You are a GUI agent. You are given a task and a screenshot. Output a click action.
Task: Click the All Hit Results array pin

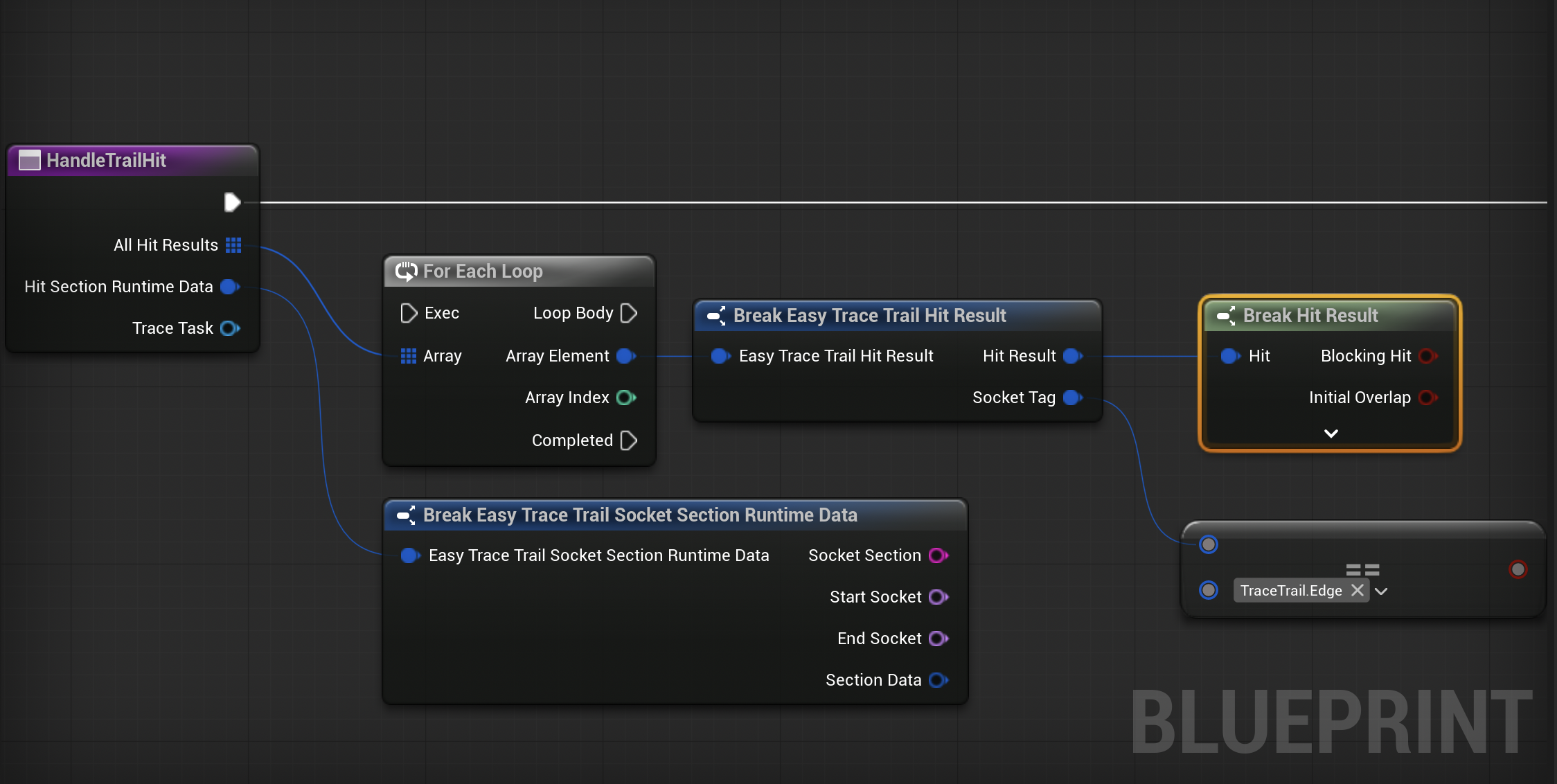point(233,245)
